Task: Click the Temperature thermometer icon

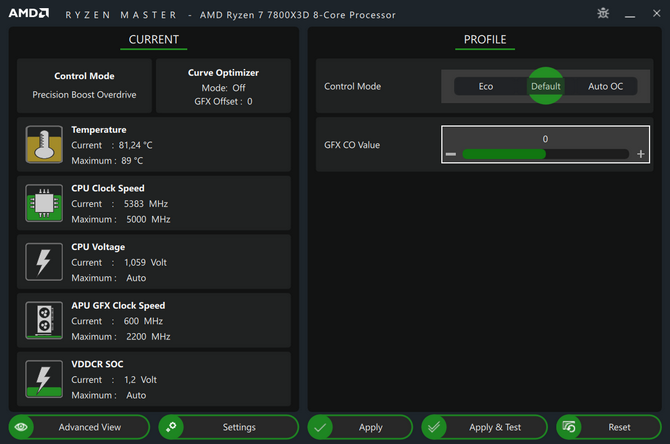Action: point(44,144)
